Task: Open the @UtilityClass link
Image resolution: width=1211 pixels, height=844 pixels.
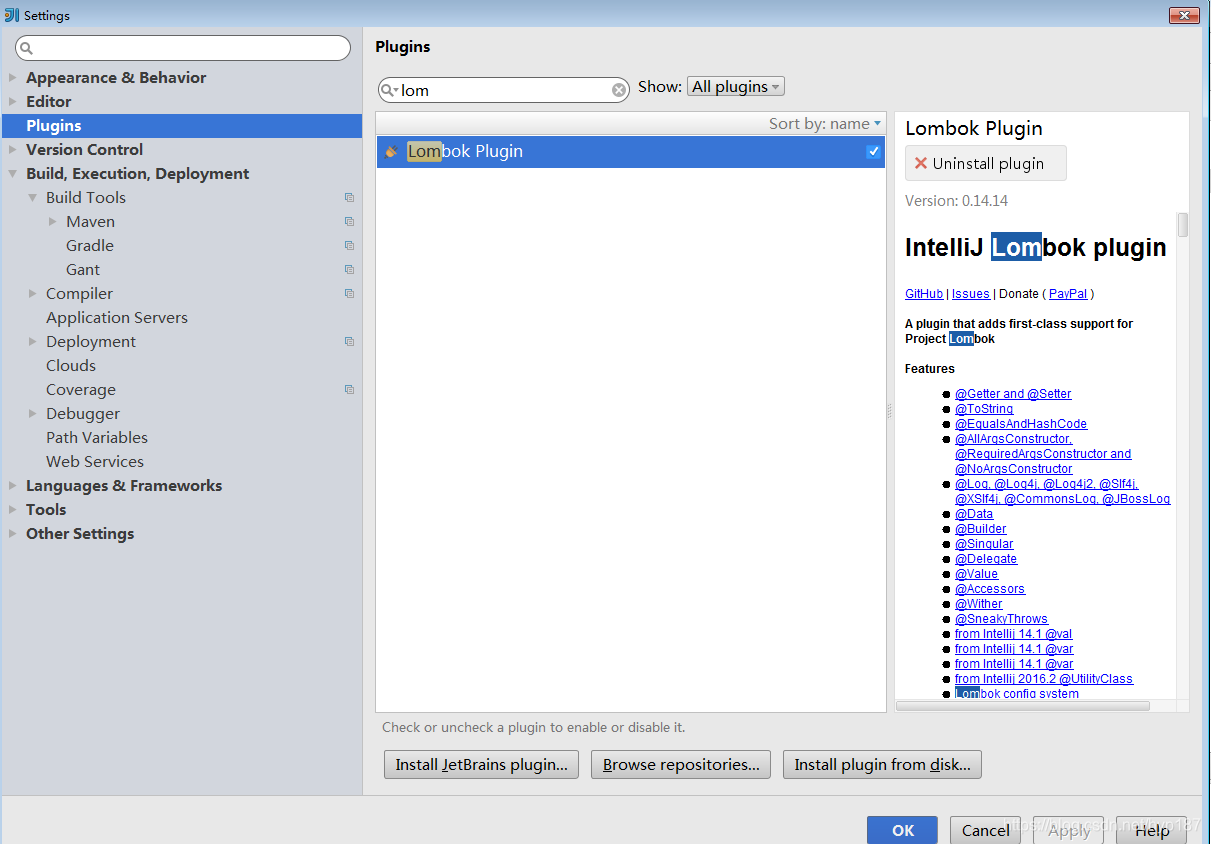Action: coord(1044,679)
